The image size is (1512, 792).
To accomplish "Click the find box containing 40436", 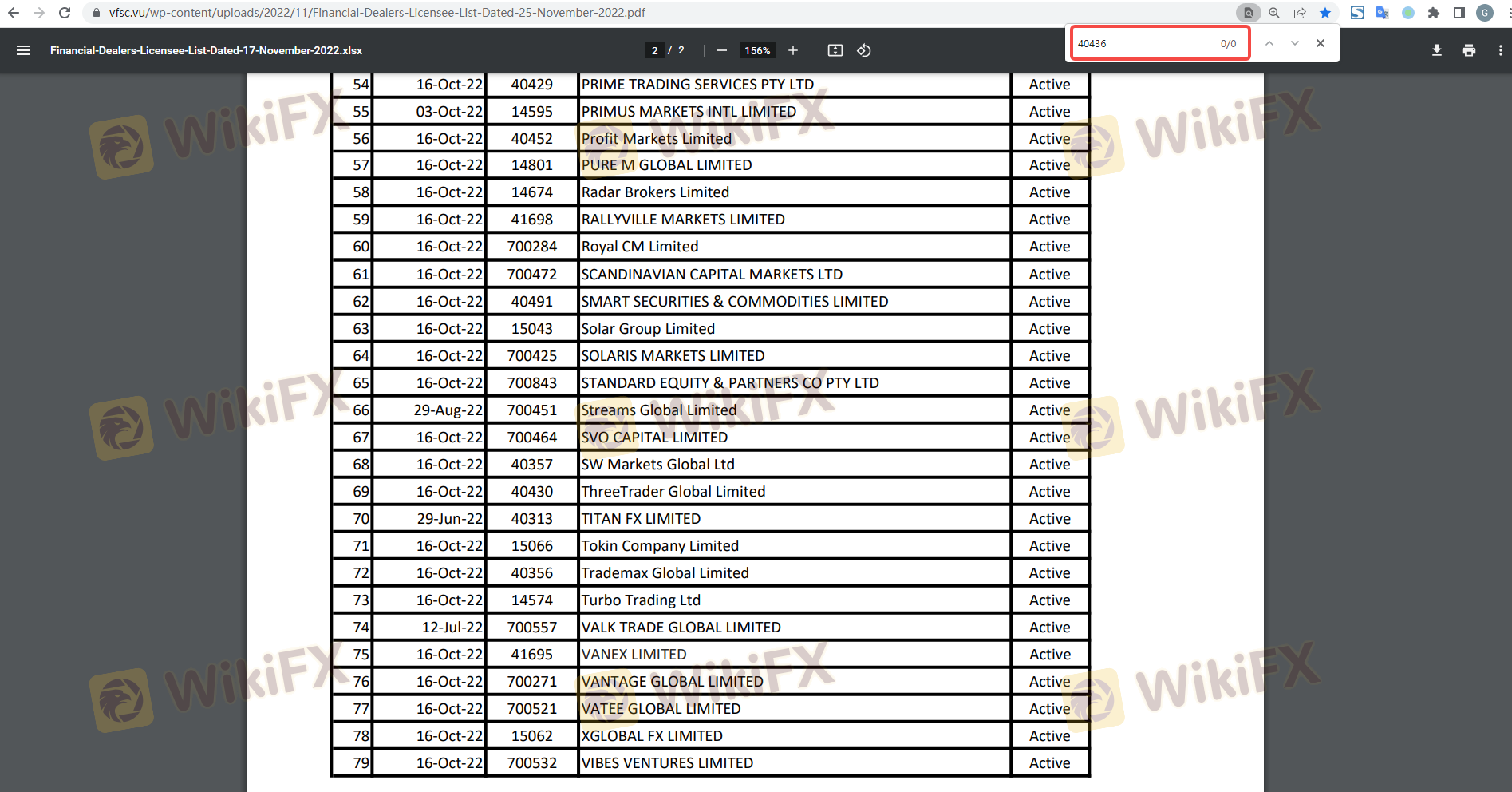I will point(1141,43).
